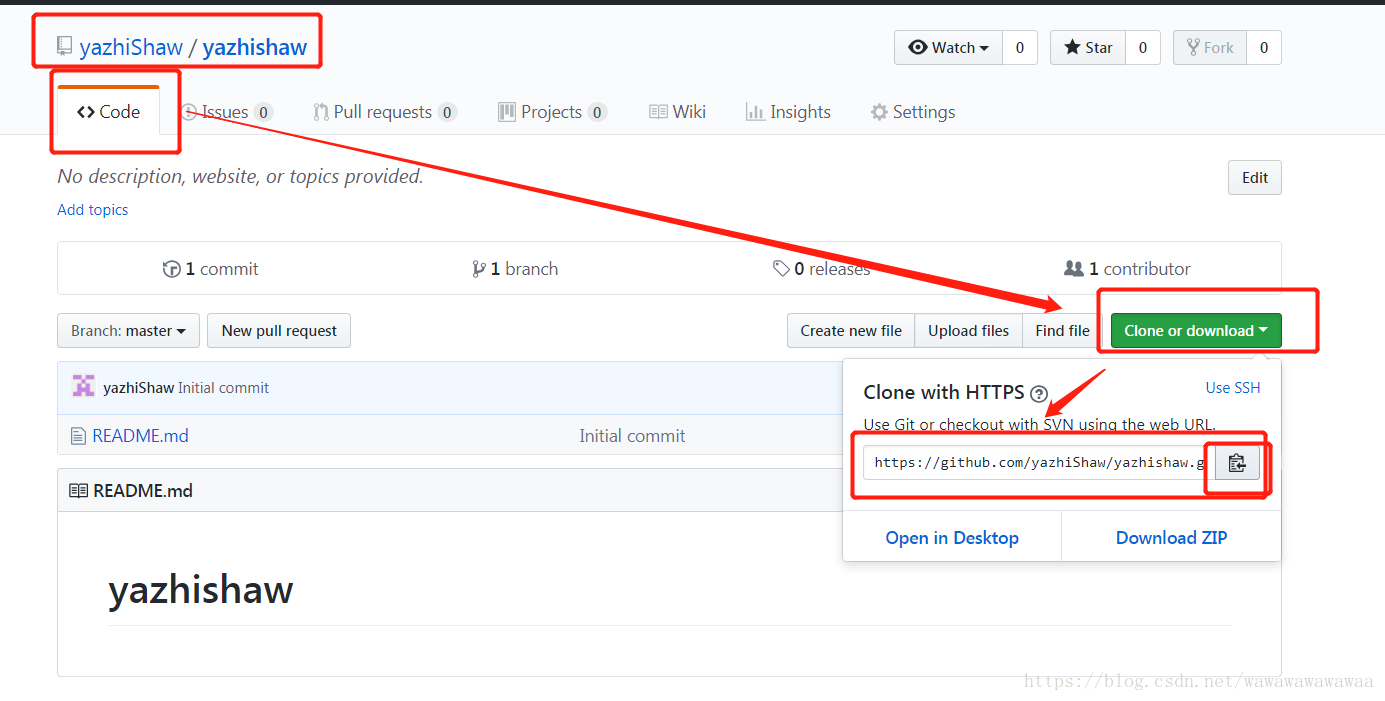Open the Initial commit link in the README.md row

632,436
